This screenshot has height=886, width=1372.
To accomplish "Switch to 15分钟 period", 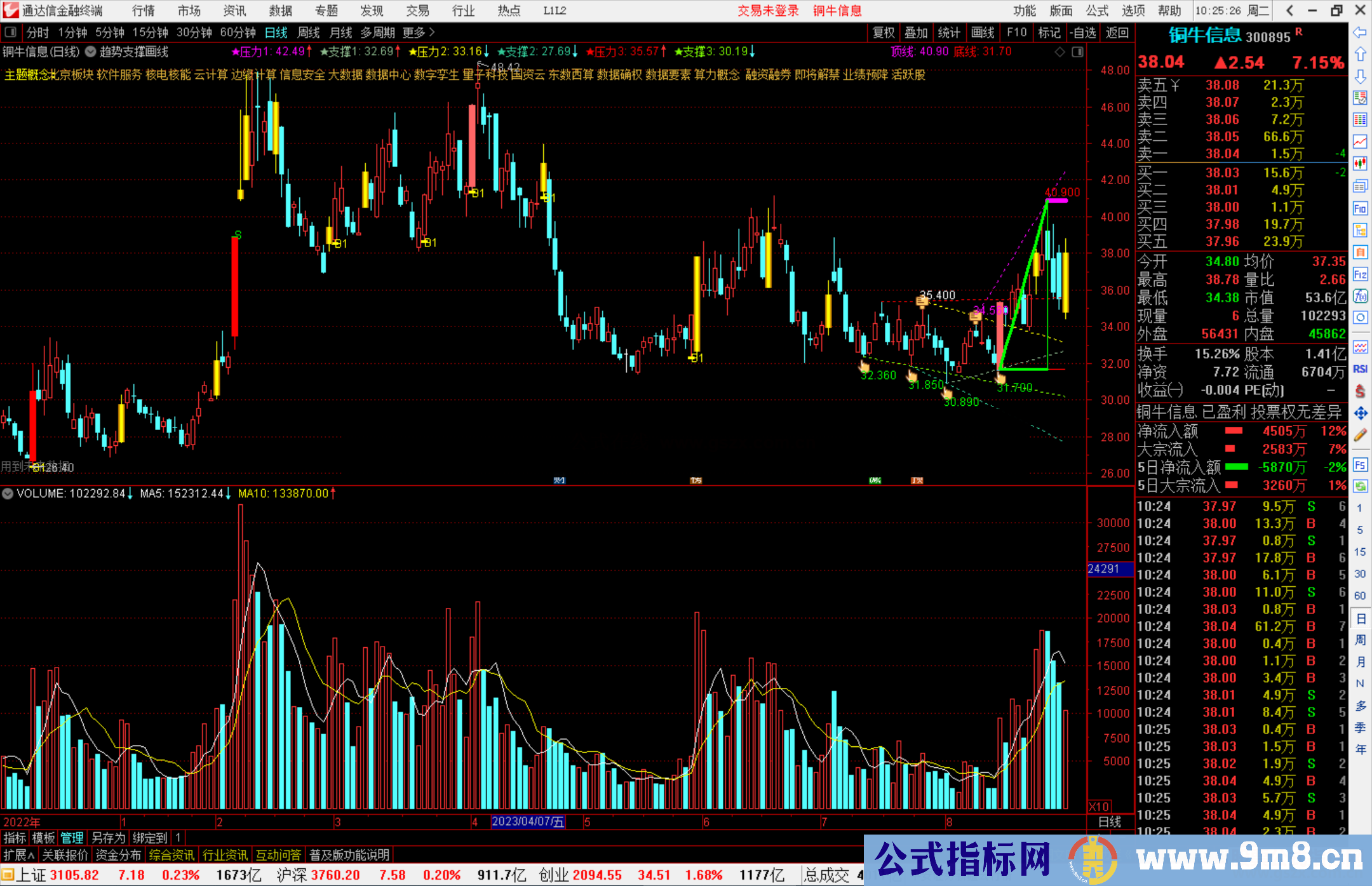I will click(150, 32).
